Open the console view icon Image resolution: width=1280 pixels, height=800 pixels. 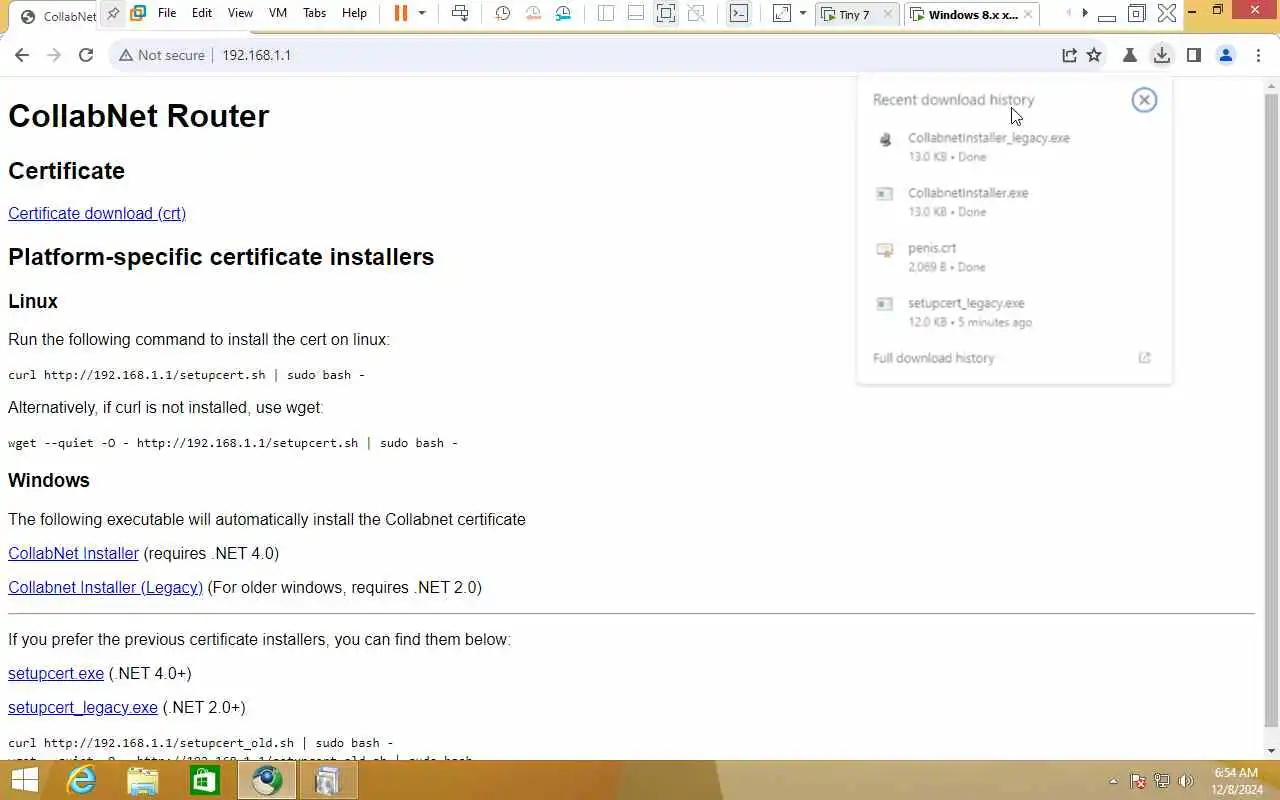(738, 14)
